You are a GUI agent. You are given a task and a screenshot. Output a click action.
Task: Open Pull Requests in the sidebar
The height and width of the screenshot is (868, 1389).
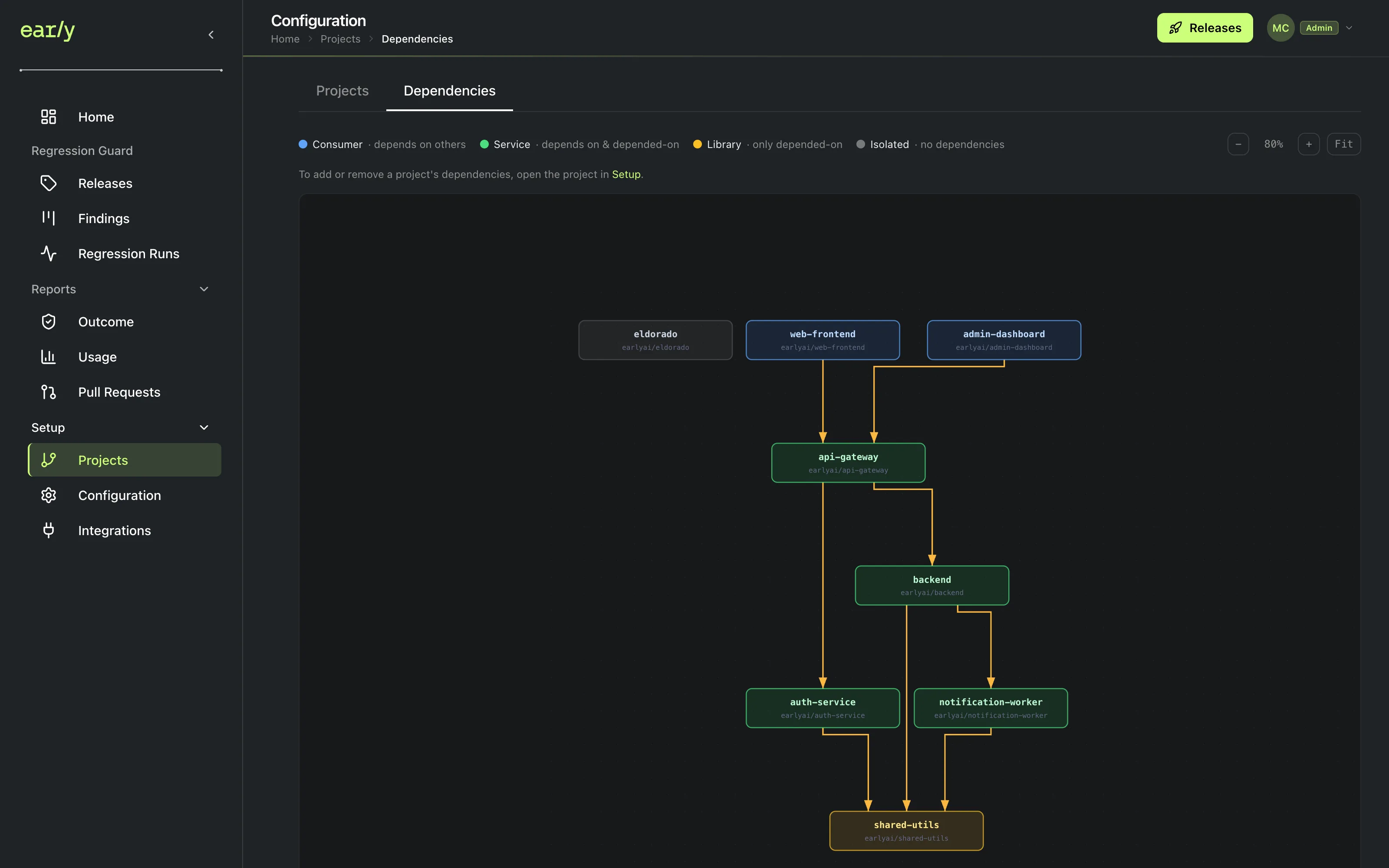click(125, 392)
